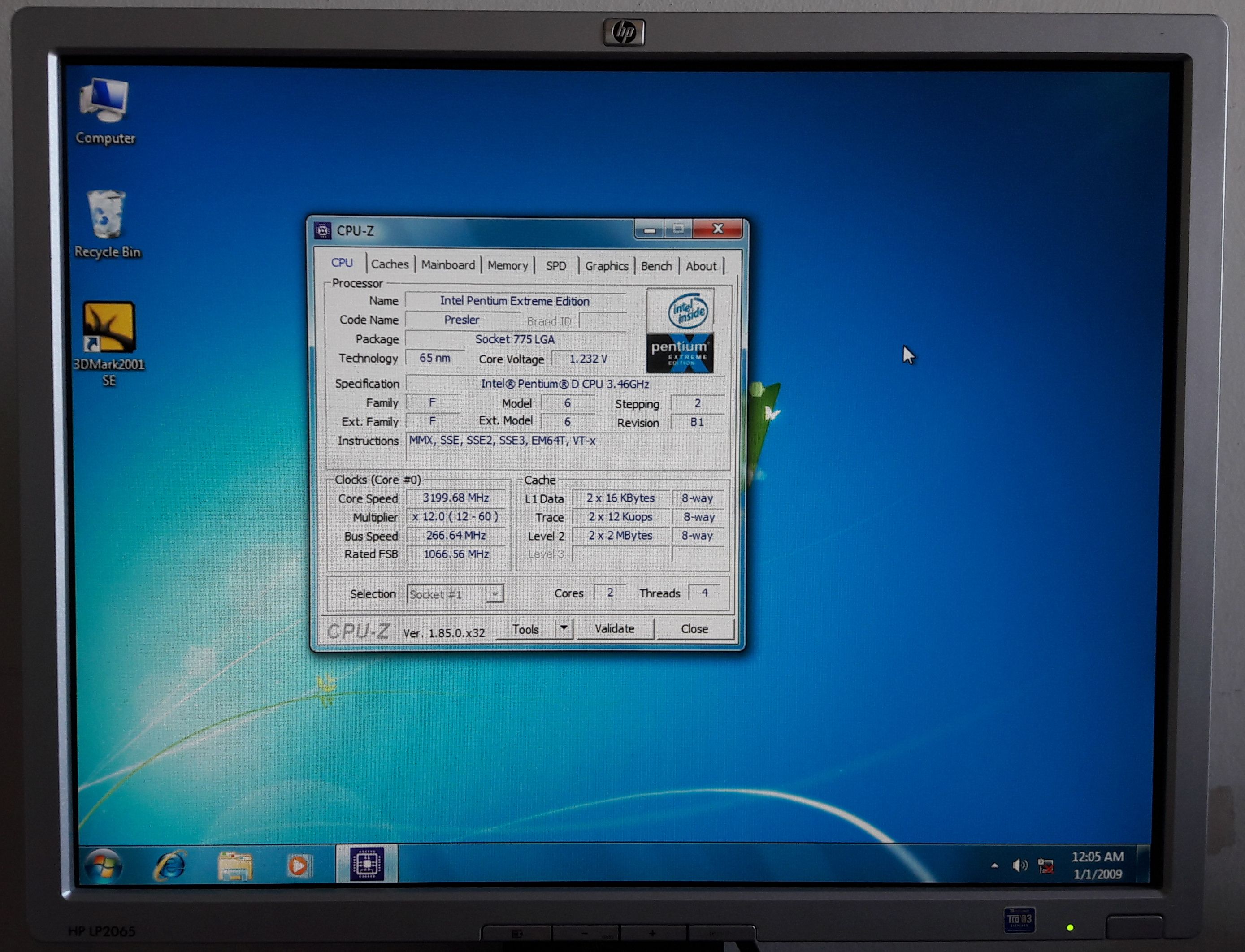Click Show desktop strip beside the clock
The width and height of the screenshot is (1245, 952).
click(x=1144, y=865)
